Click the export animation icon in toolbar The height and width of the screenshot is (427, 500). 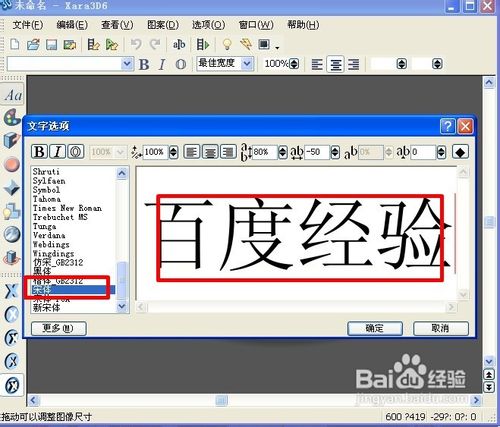click(x=112, y=44)
